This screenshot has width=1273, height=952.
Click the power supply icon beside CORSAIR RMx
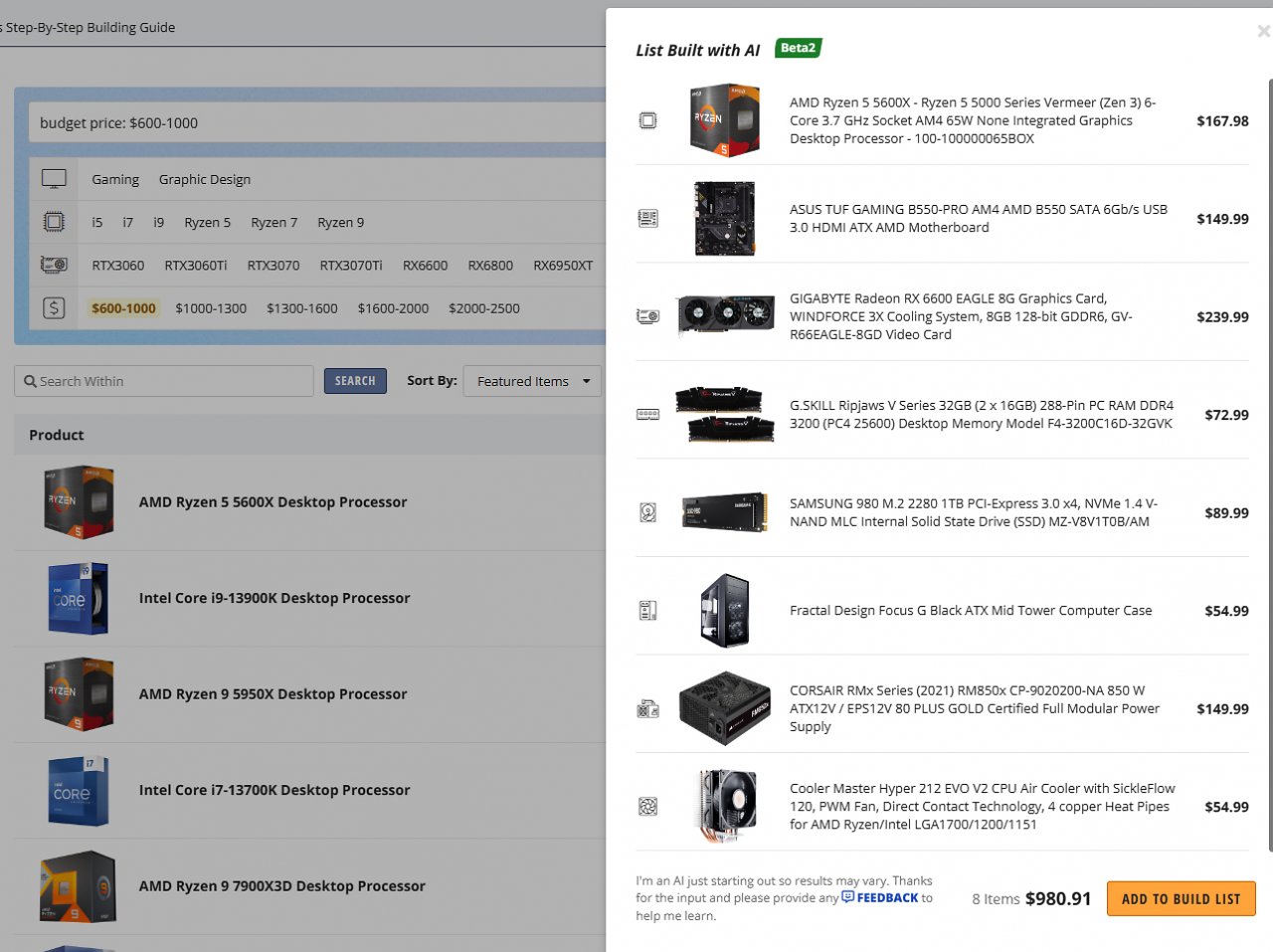point(647,708)
